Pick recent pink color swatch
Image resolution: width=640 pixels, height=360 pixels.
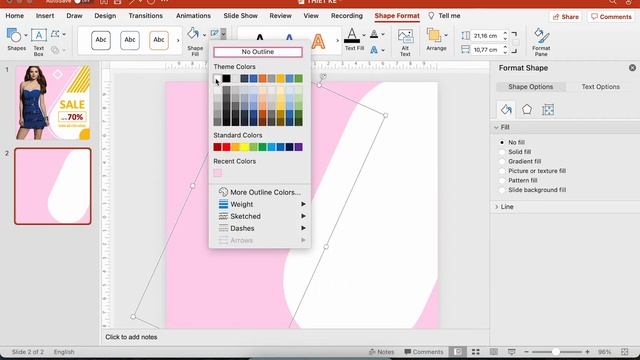[x=218, y=173]
